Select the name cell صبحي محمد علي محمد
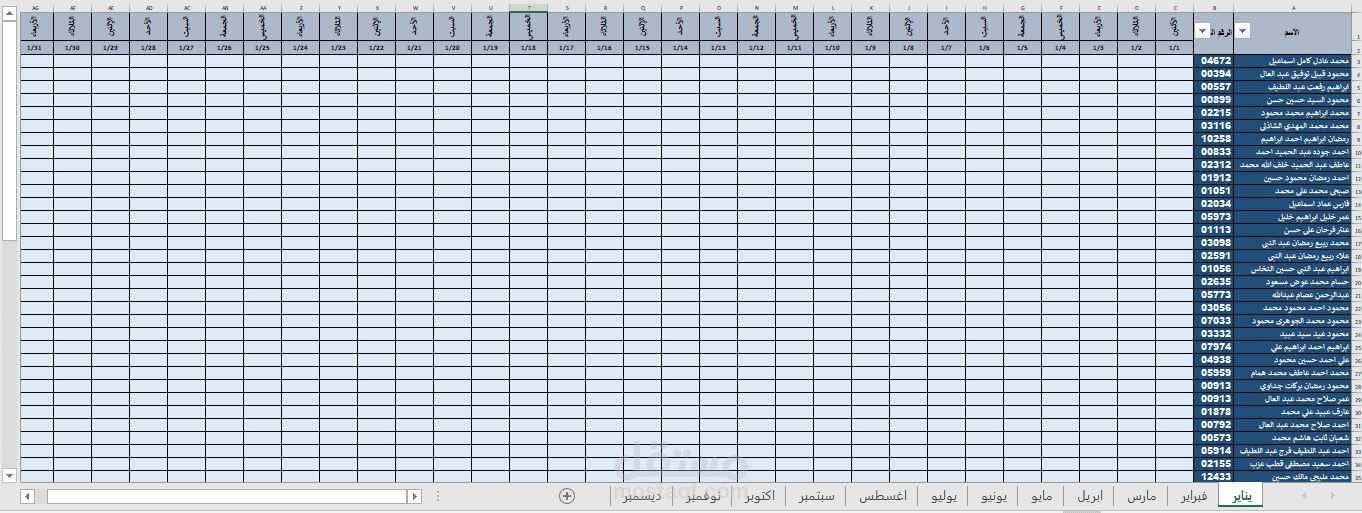 tap(1294, 191)
